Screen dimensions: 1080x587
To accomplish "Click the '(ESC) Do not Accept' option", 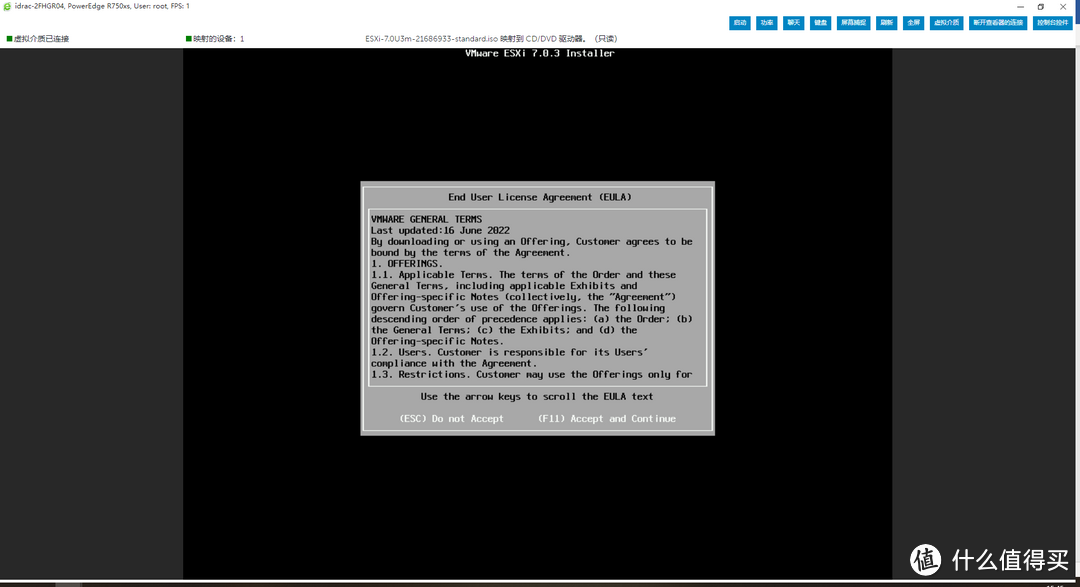I will pos(451,418).
